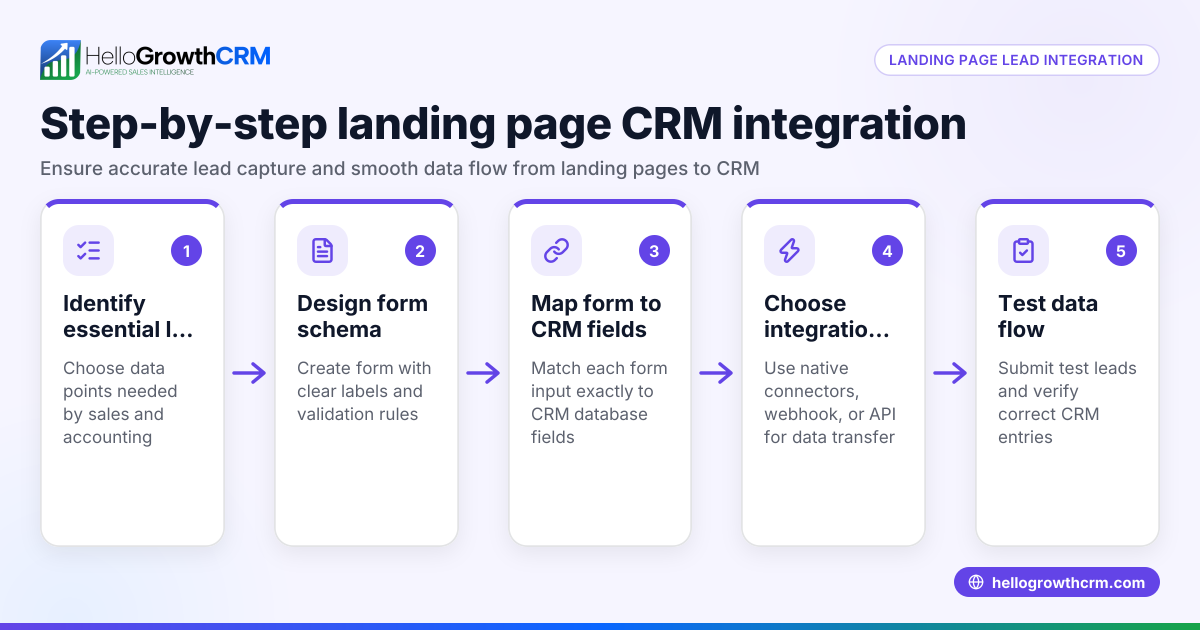Click the chain link icon on the Map form card
This screenshot has height=630, width=1200.
pyautogui.click(x=556, y=250)
